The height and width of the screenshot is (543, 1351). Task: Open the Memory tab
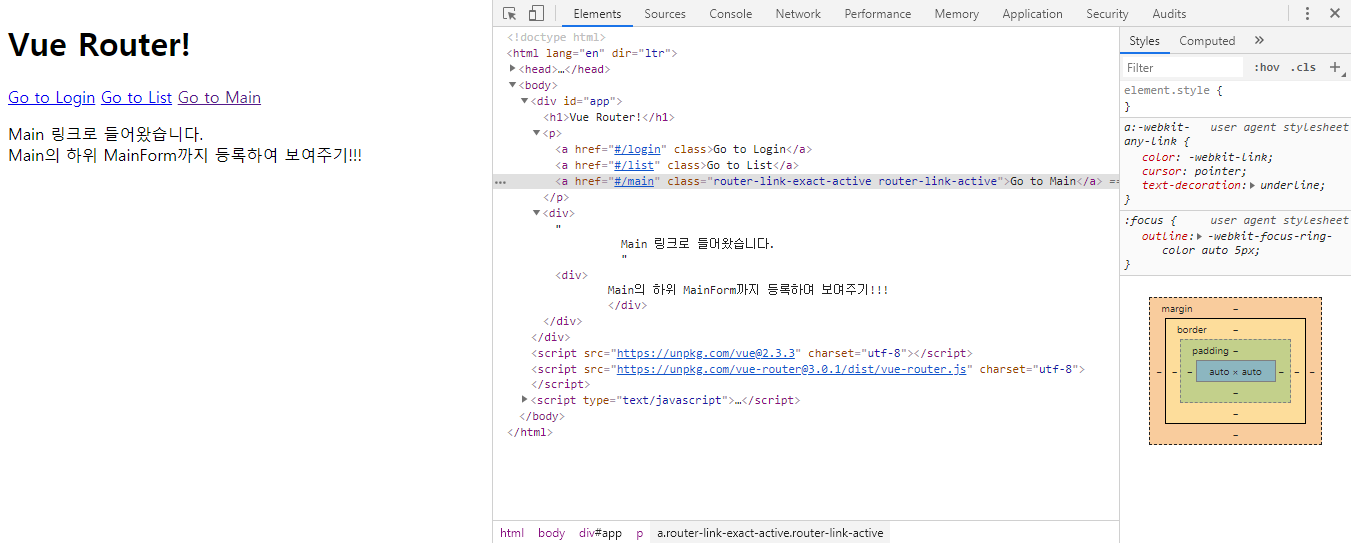point(957,14)
